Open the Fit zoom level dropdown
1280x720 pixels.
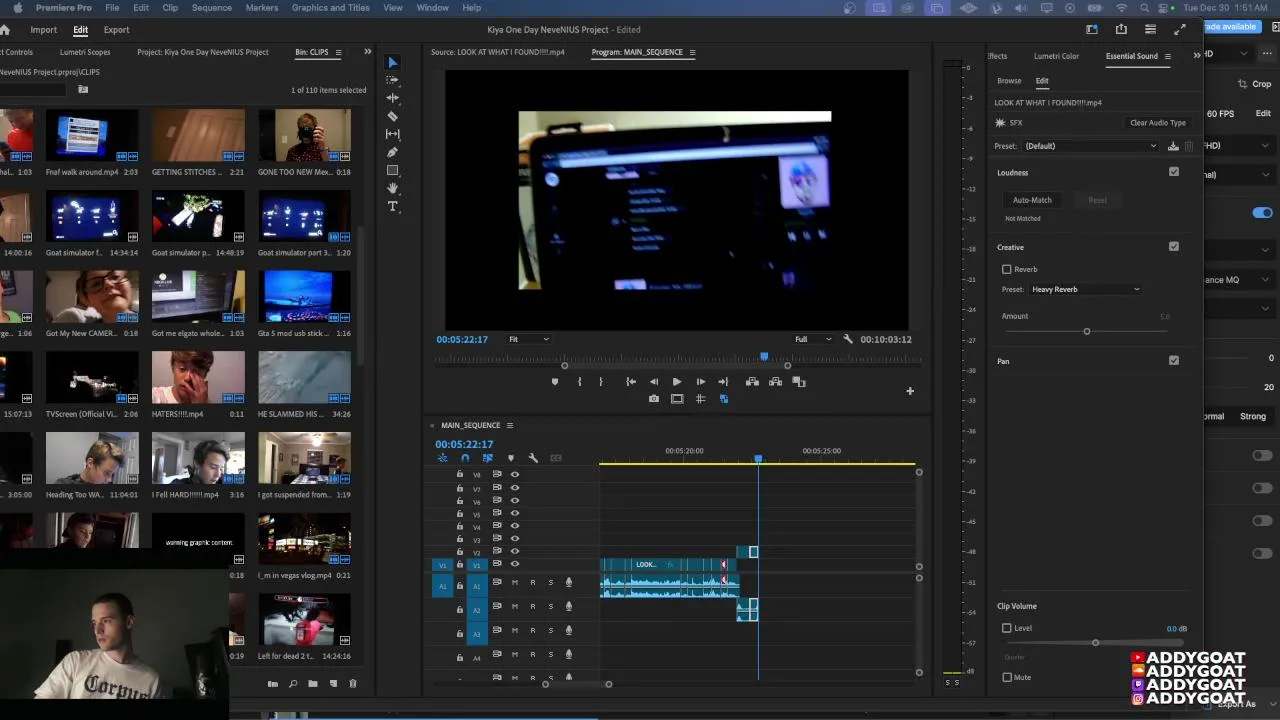(529, 339)
